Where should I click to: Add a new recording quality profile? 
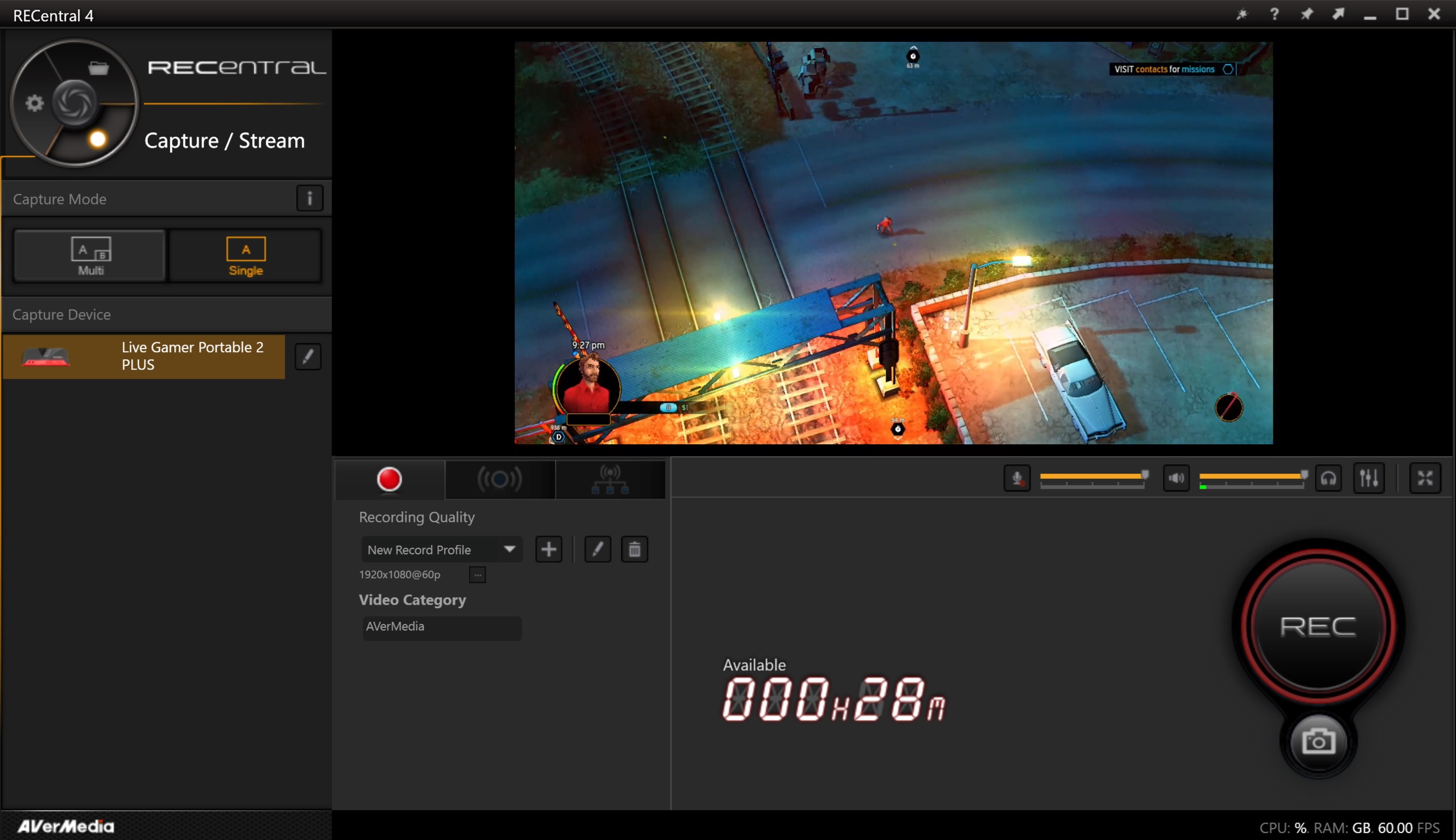pos(548,549)
